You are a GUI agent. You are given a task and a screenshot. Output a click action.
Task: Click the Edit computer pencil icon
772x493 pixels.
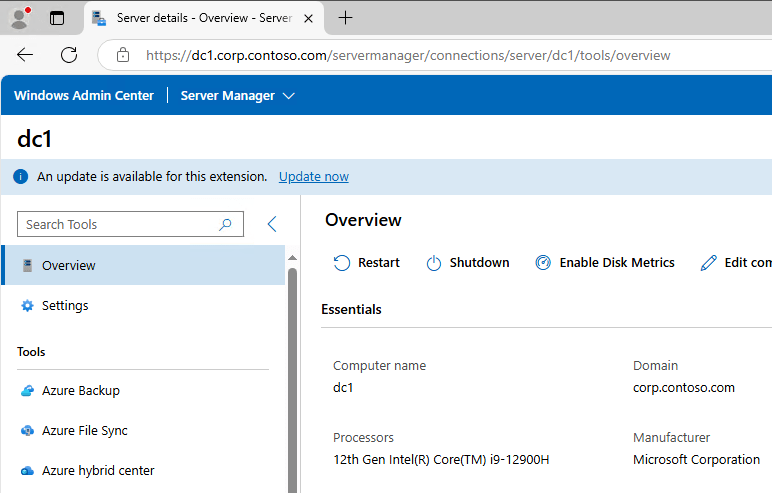pos(709,263)
